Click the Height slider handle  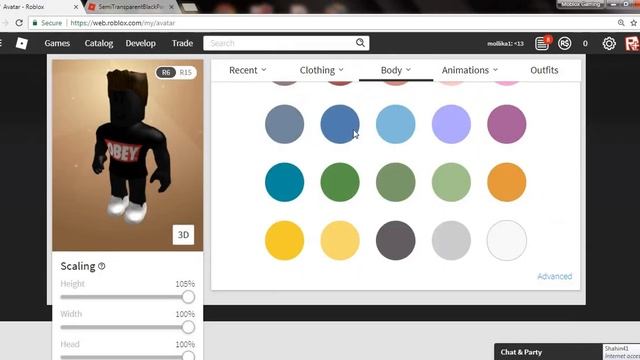(188, 297)
